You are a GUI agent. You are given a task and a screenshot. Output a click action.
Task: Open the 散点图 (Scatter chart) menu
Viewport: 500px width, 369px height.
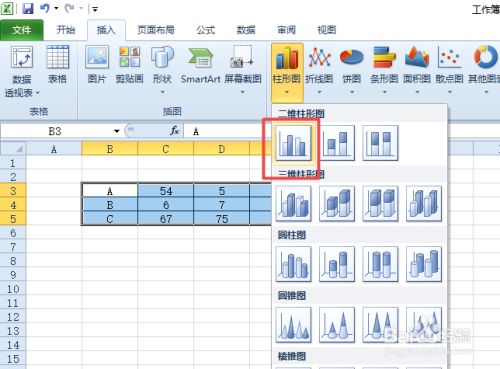pyautogui.click(x=450, y=71)
